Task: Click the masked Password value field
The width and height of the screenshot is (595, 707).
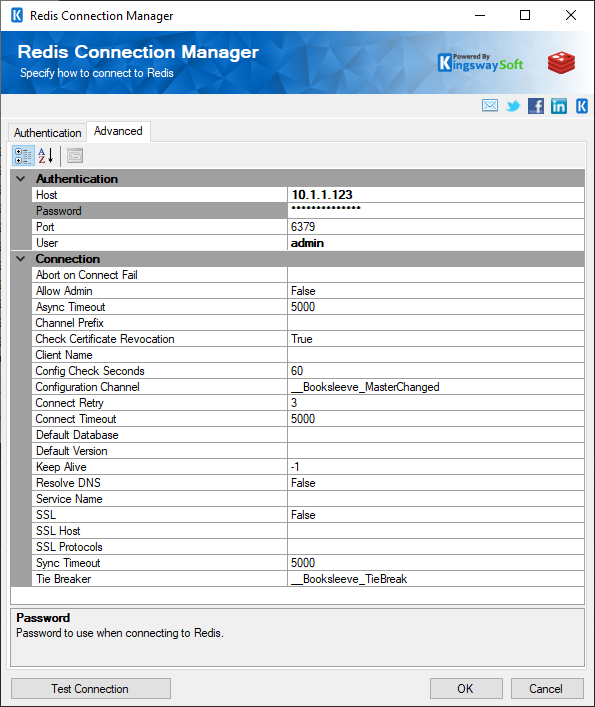Action: coord(436,211)
